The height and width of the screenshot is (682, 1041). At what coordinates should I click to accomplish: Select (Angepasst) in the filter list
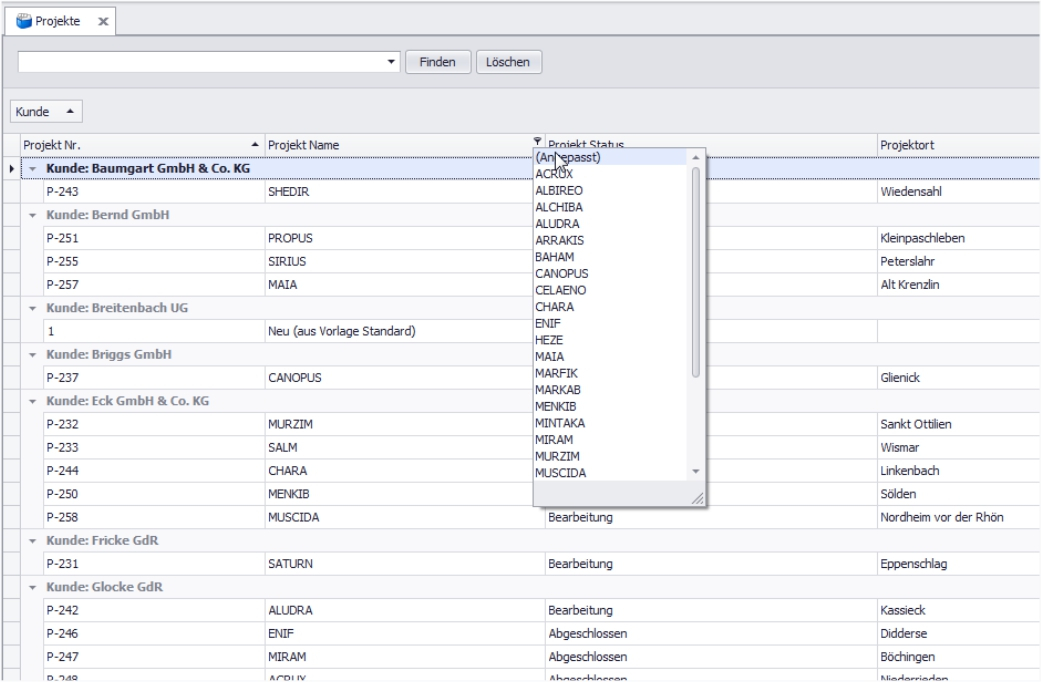(580, 157)
